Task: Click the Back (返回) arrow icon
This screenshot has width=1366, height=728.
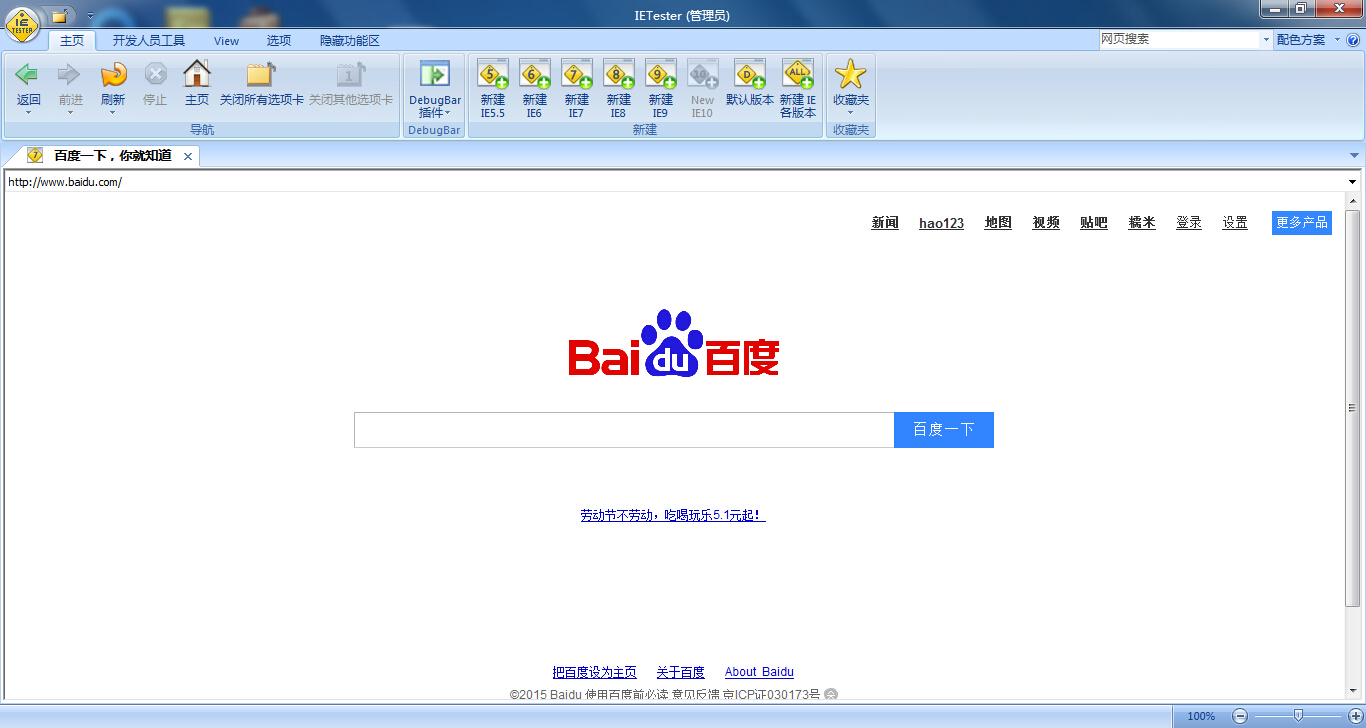Action: point(28,76)
